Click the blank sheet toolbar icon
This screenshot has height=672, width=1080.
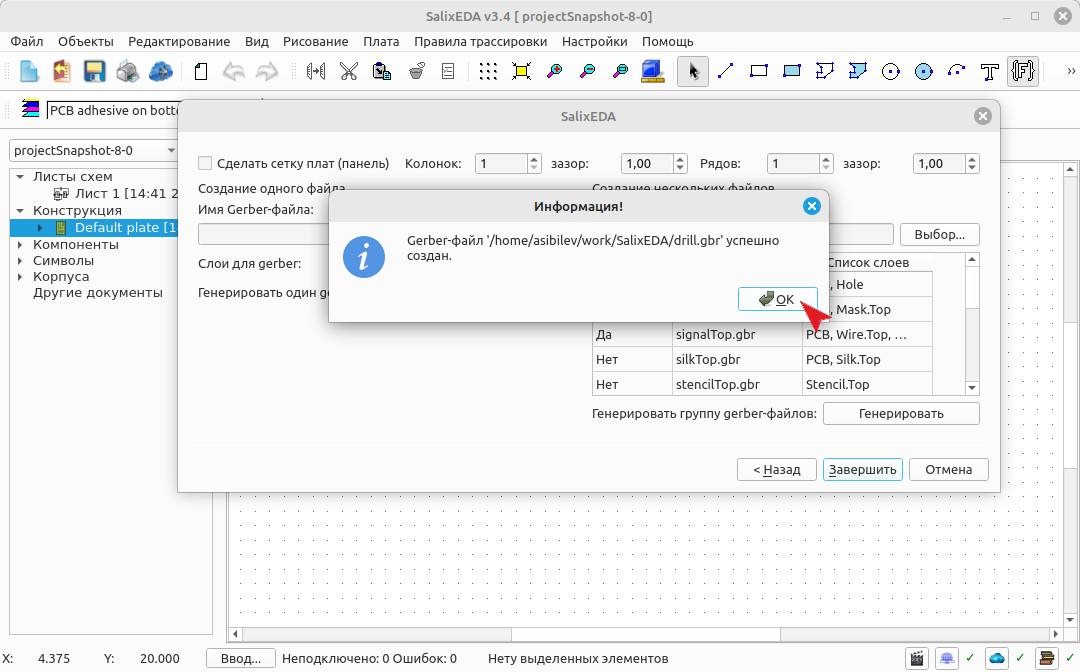pyautogui.click(x=201, y=71)
